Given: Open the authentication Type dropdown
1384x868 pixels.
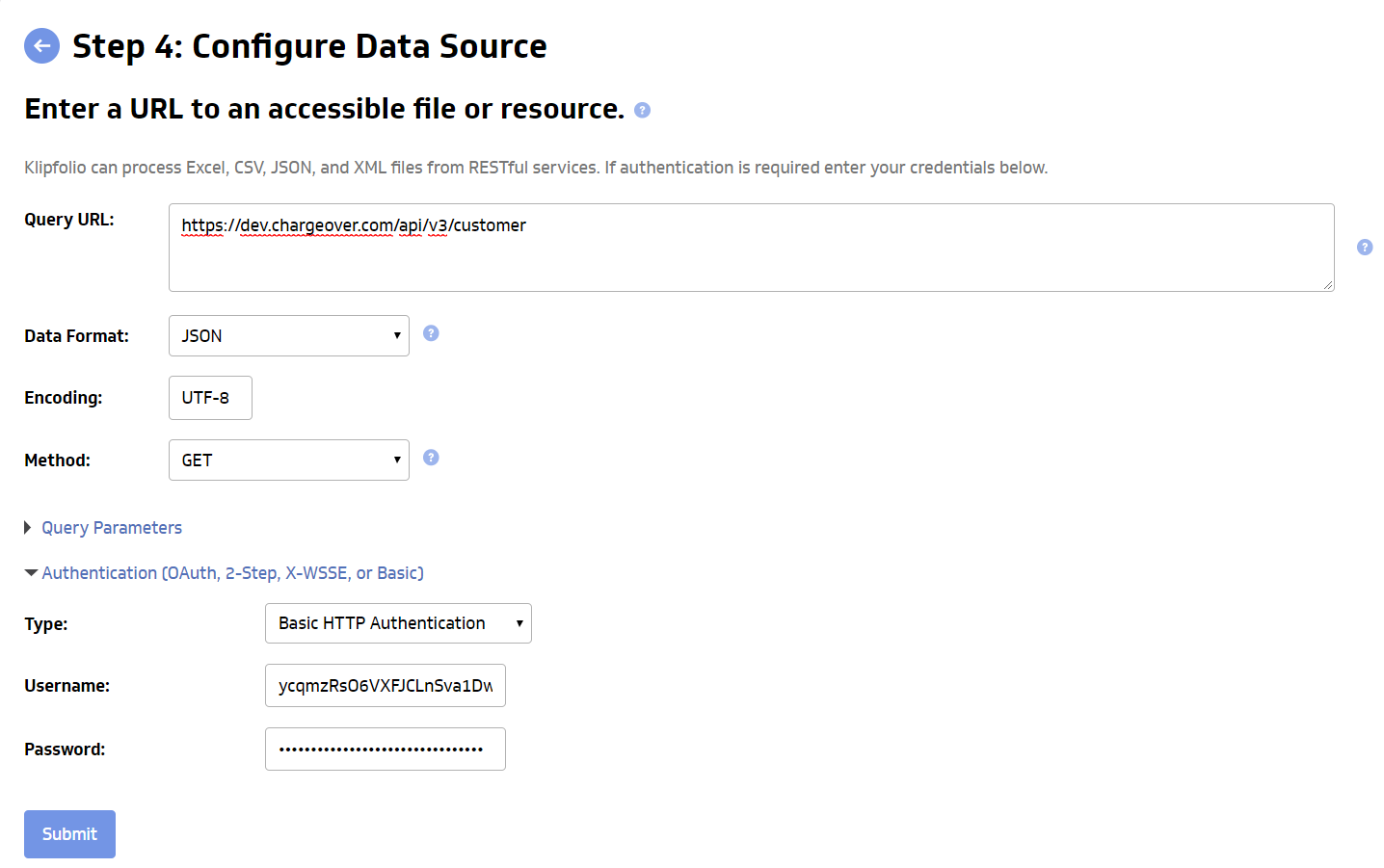Looking at the screenshot, I should [x=398, y=623].
